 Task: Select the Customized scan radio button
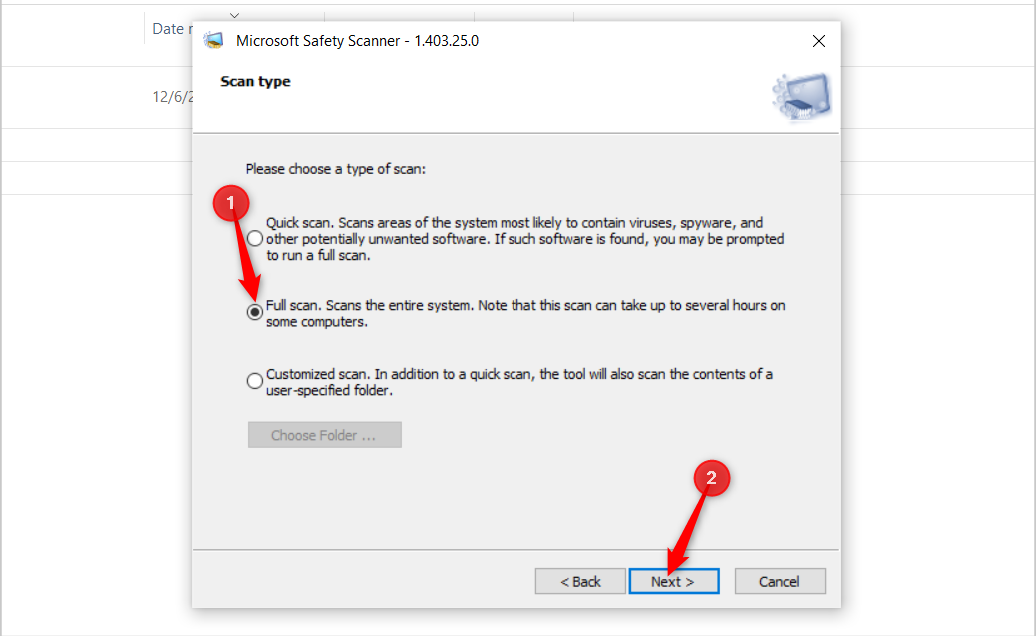pos(255,380)
